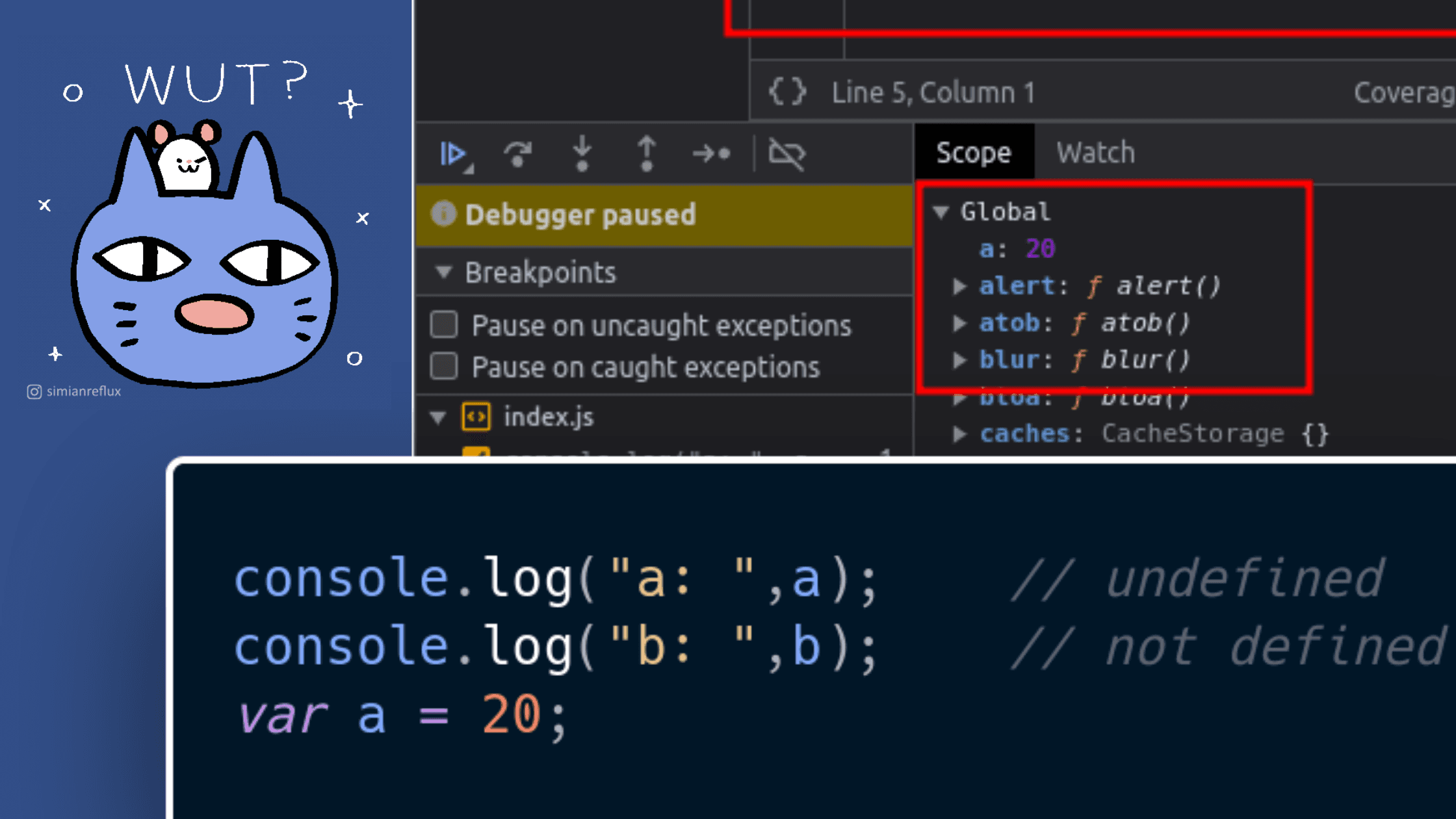Viewport: 1456px width, 819px height.
Task: Click Deactivate breakpoints icon
Action: (786, 154)
